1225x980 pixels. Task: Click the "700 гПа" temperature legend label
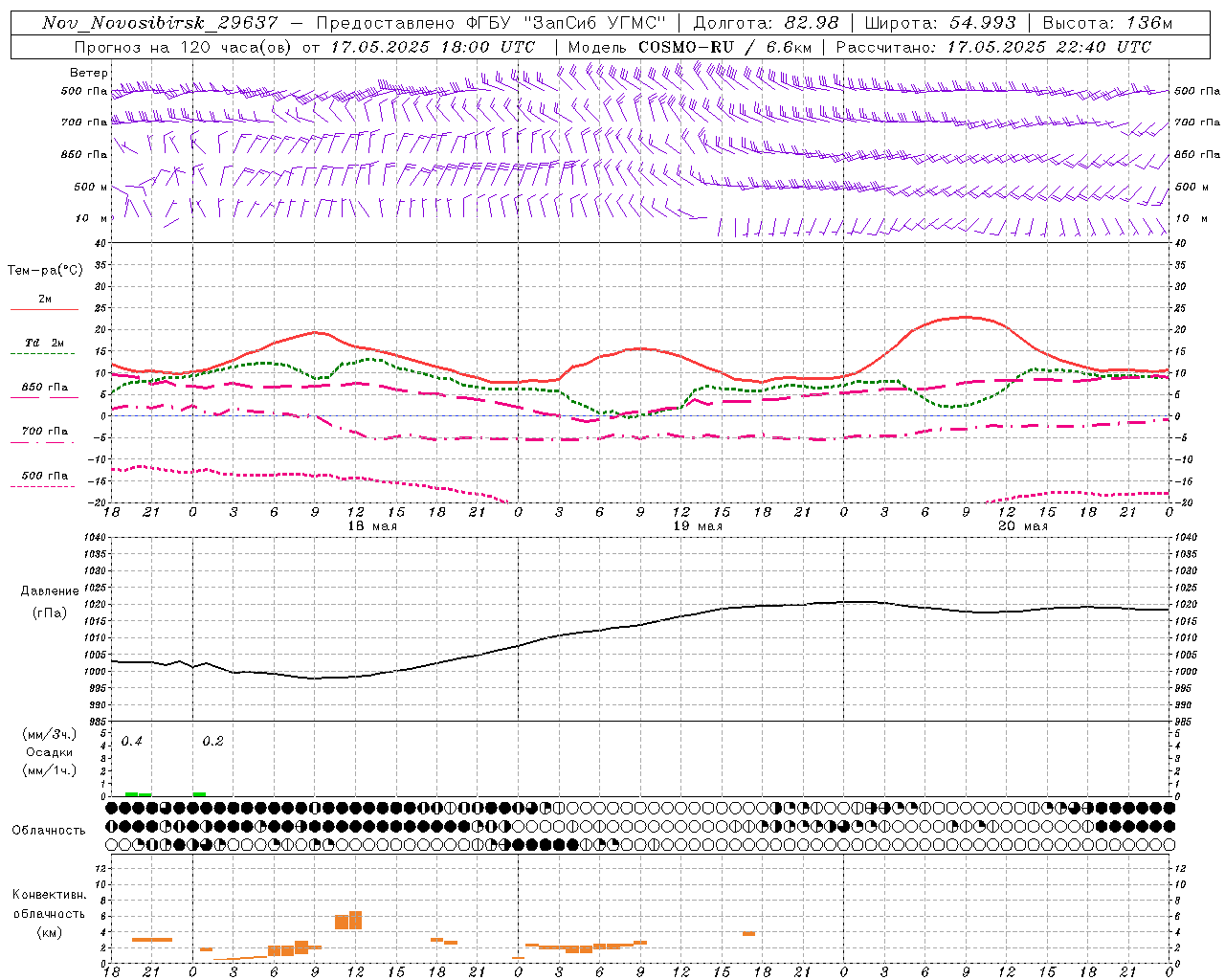click(45, 432)
